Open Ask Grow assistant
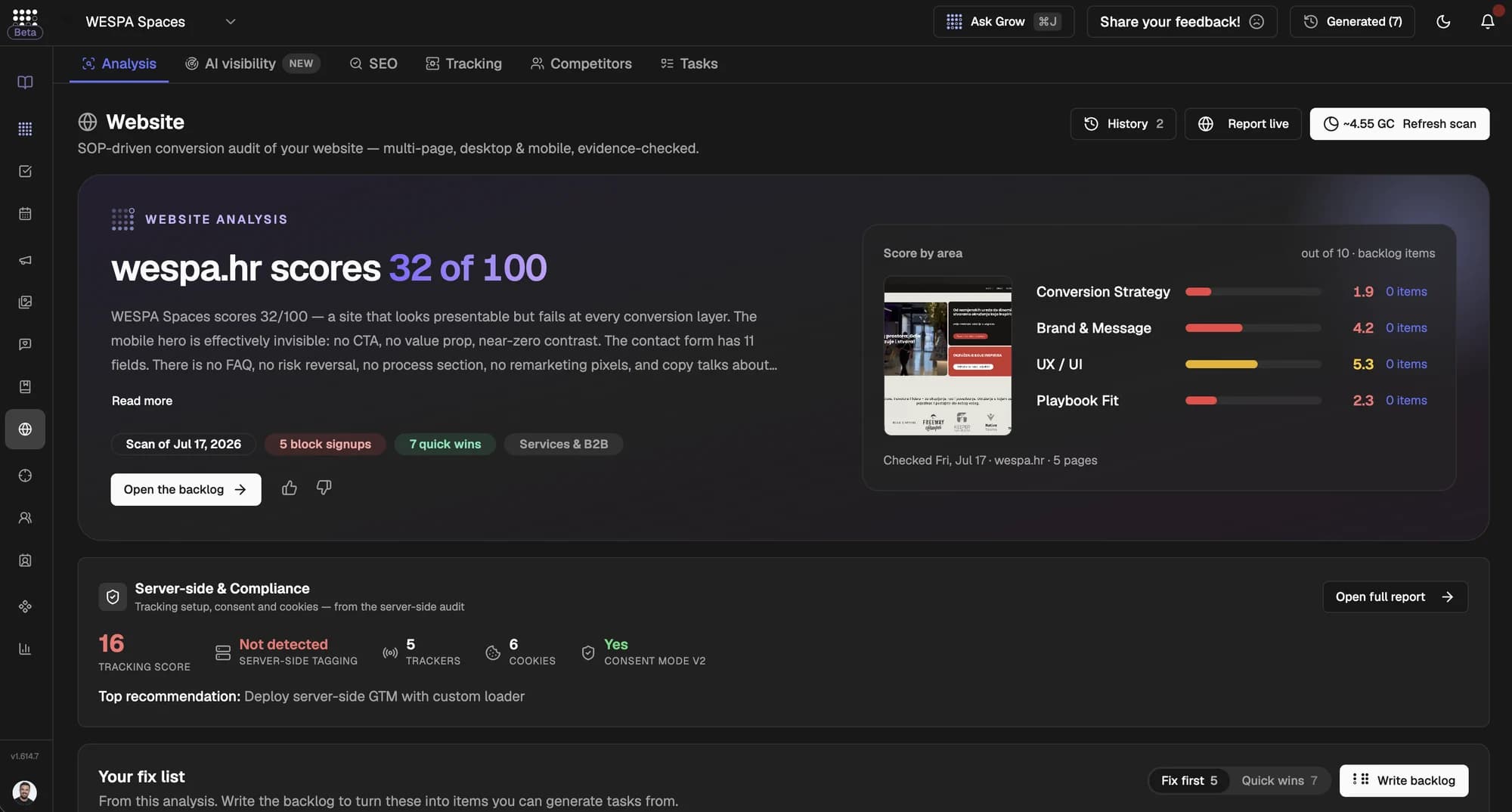Image resolution: width=1512 pixels, height=812 pixels. pyautogui.click(x=1003, y=21)
